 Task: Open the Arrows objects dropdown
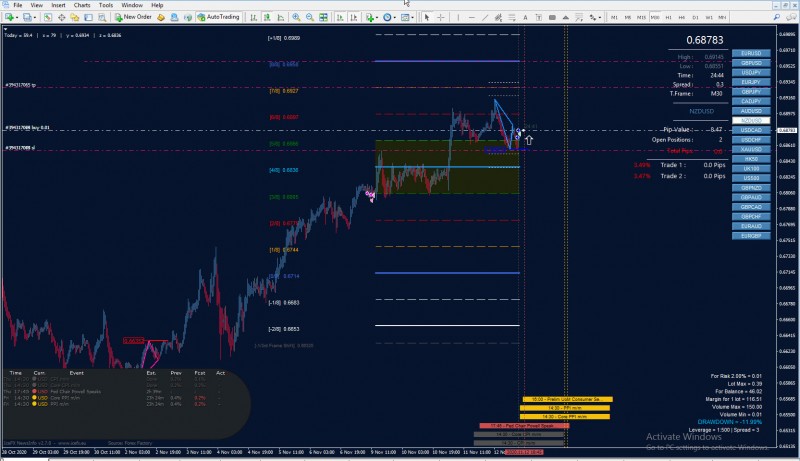(x=594, y=17)
